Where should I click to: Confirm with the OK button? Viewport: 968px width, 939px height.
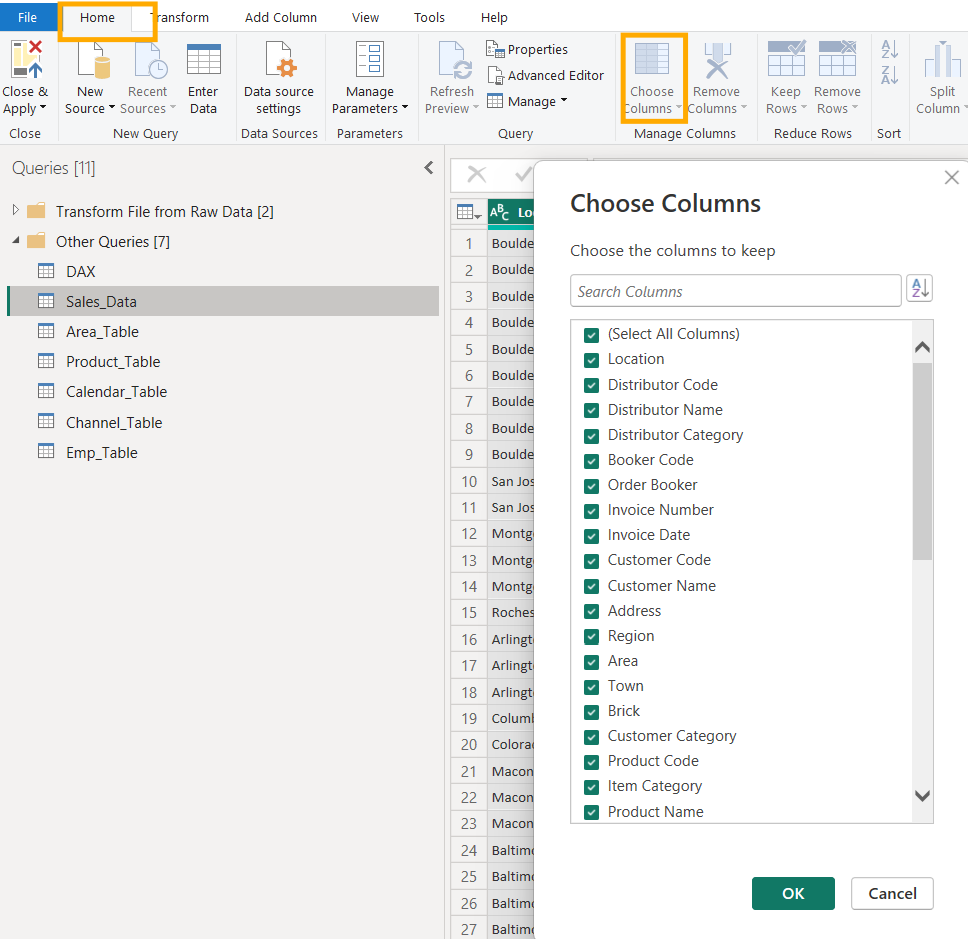[793, 893]
